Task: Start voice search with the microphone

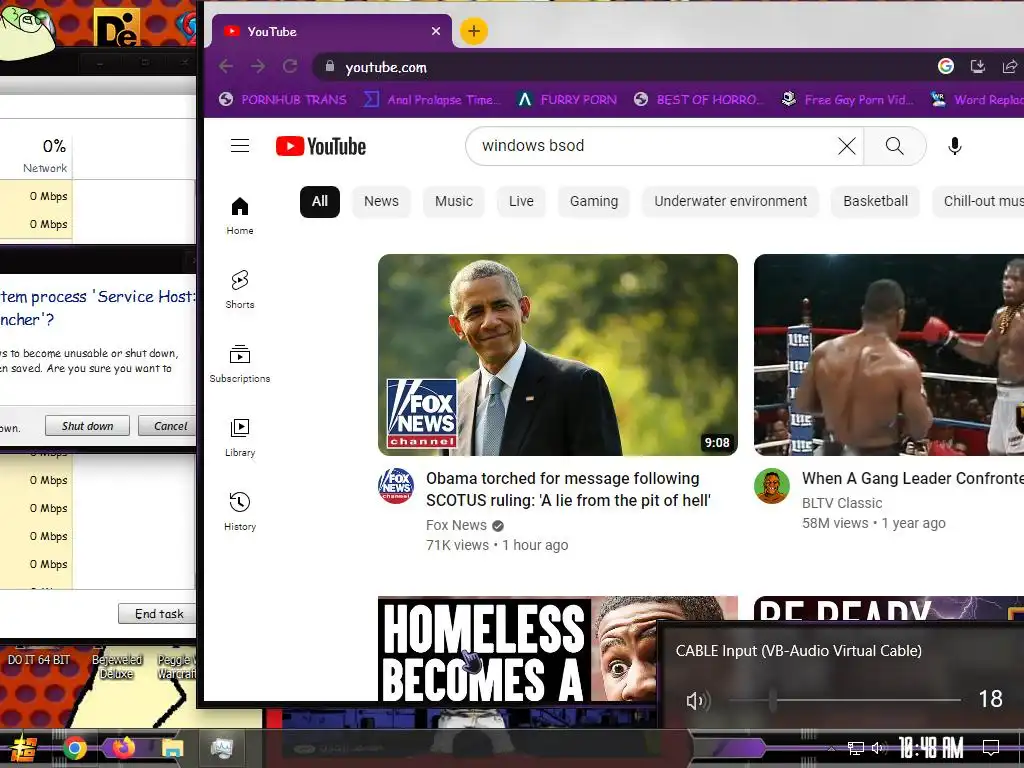Action: [954, 146]
